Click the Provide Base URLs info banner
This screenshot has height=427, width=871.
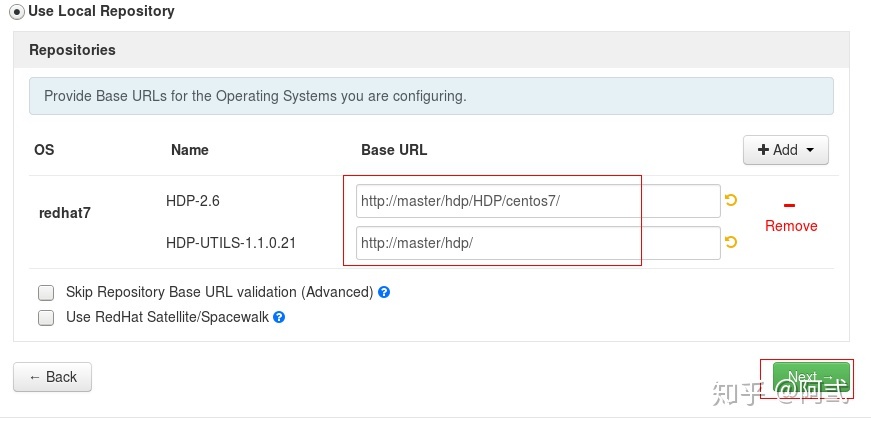click(431, 96)
